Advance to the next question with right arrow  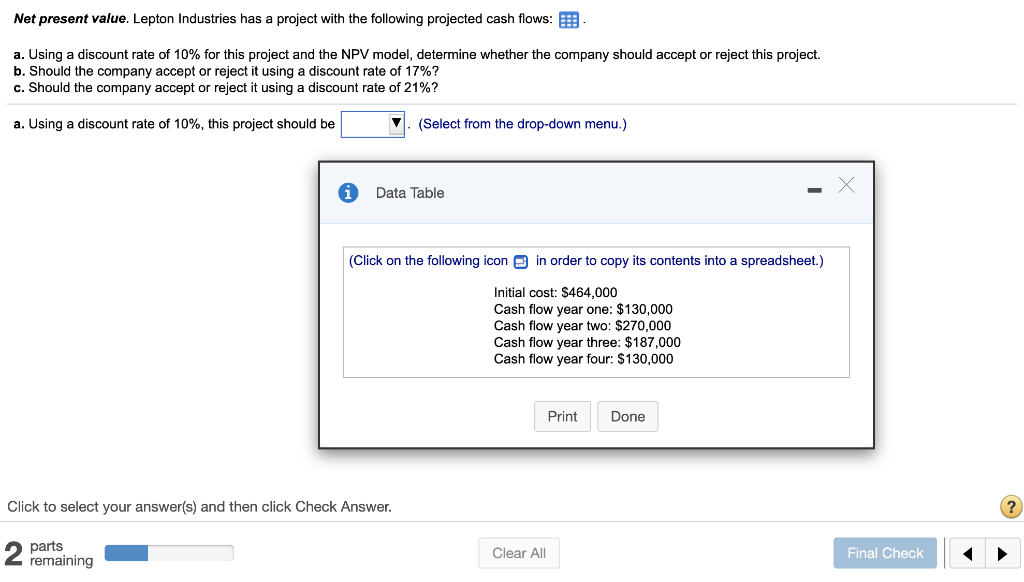1002,553
